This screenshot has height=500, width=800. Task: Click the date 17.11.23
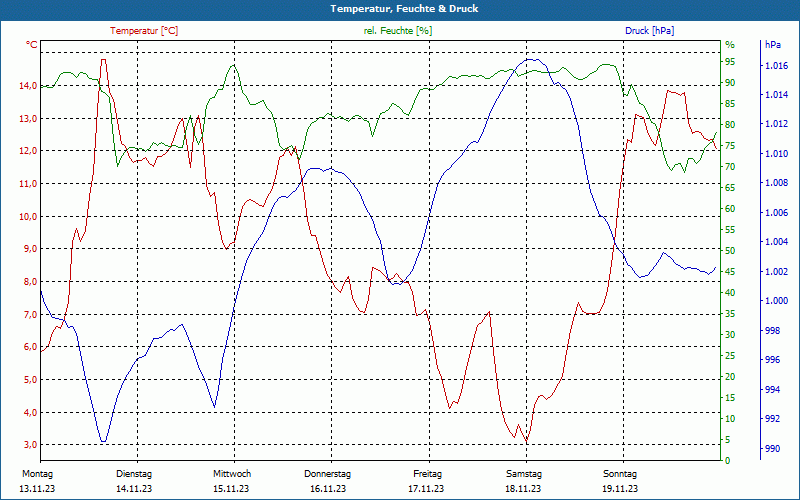pyautogui.click(x=426, y=489)
